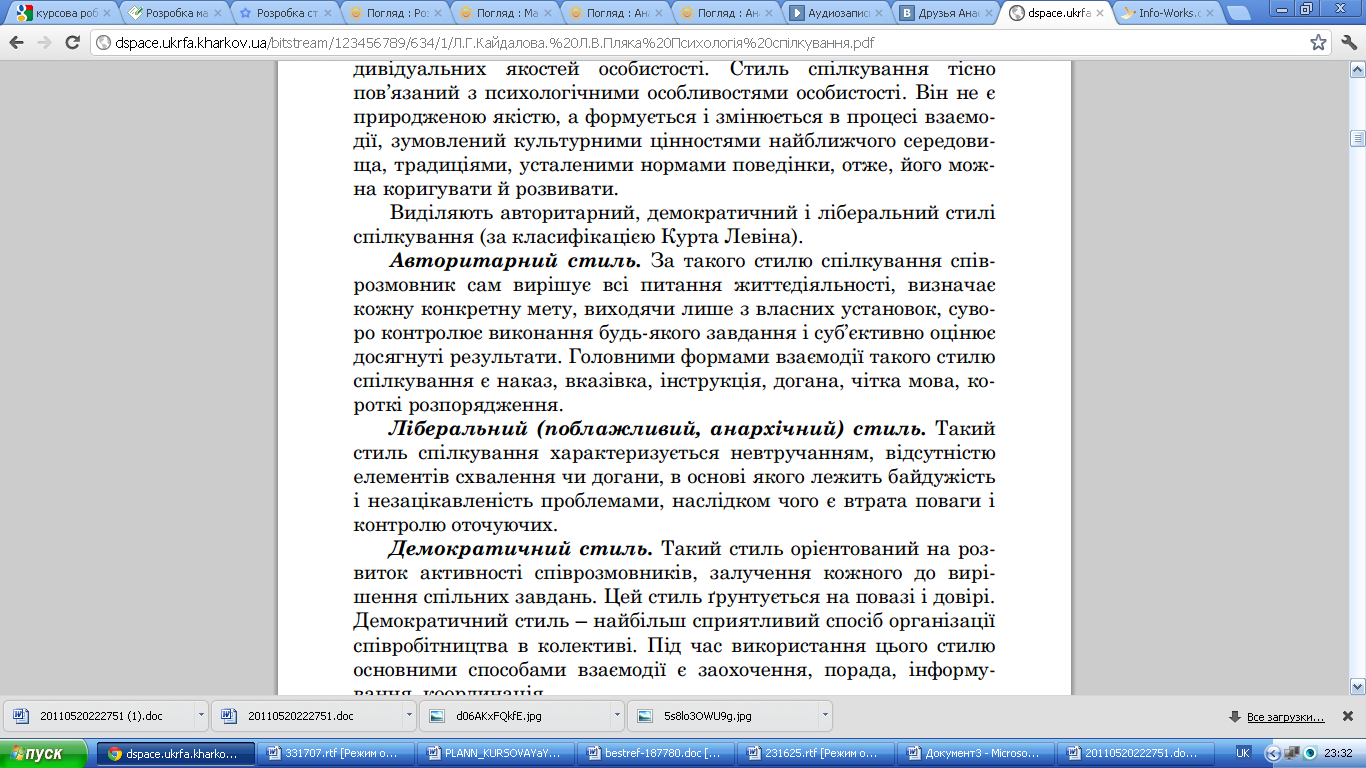Click heading 'Ліберальний (поблажливий, анархічний) стиль.'

(658, 429)
